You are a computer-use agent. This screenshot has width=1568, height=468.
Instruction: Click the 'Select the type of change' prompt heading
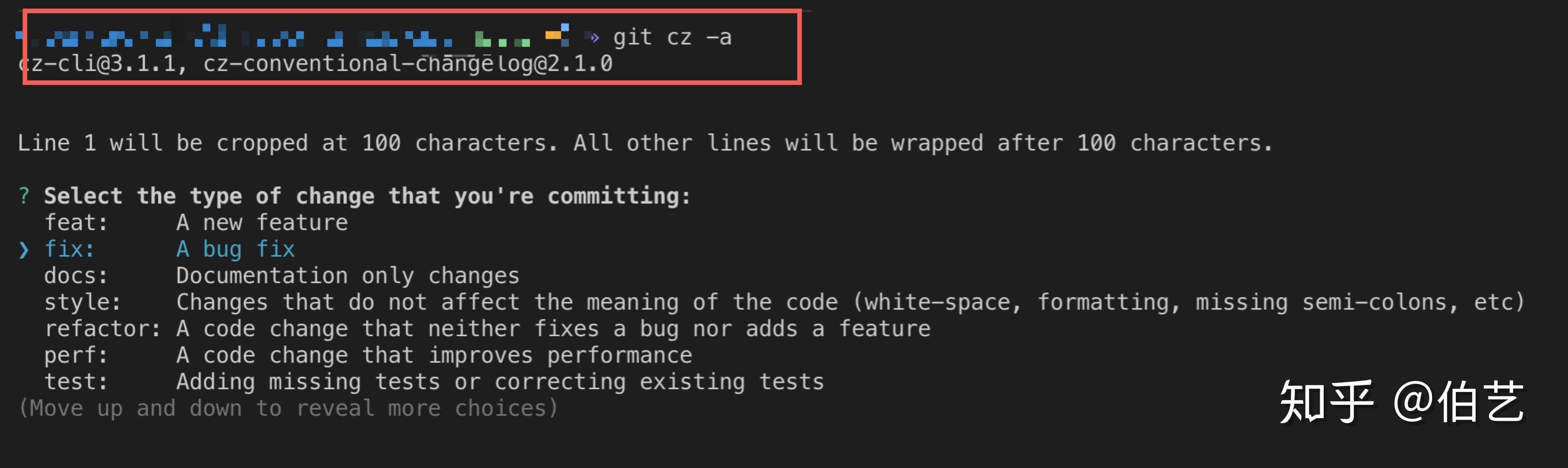click(367, 196)
